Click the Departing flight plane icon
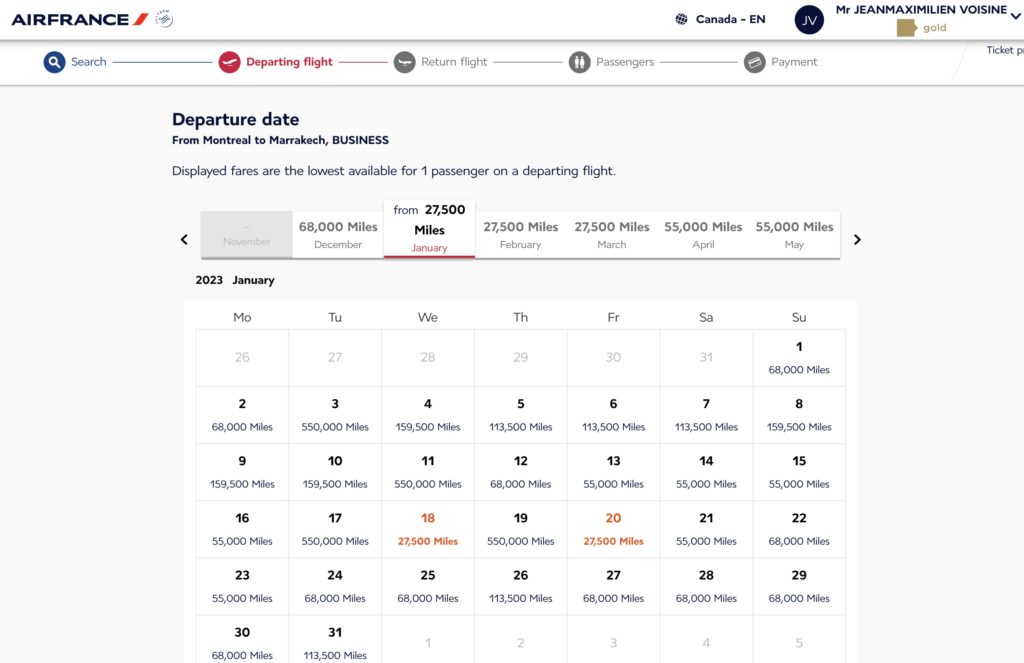This screenshot has width=1024, height=663. pyautogui.click(x=229, y=62)
